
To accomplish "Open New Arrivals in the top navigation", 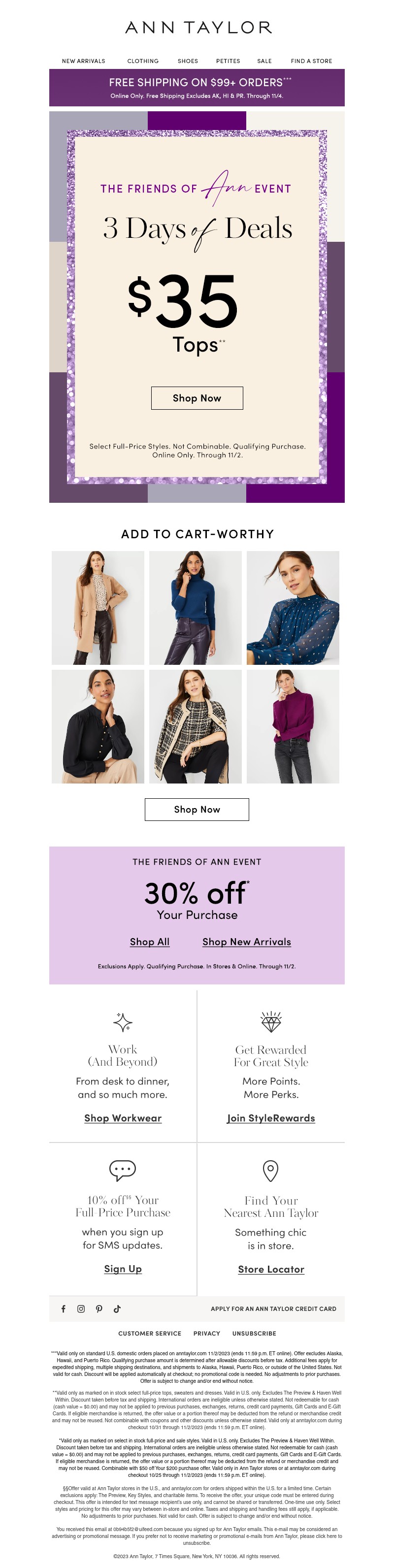I will pyautogui.click(x=83, y=61).
